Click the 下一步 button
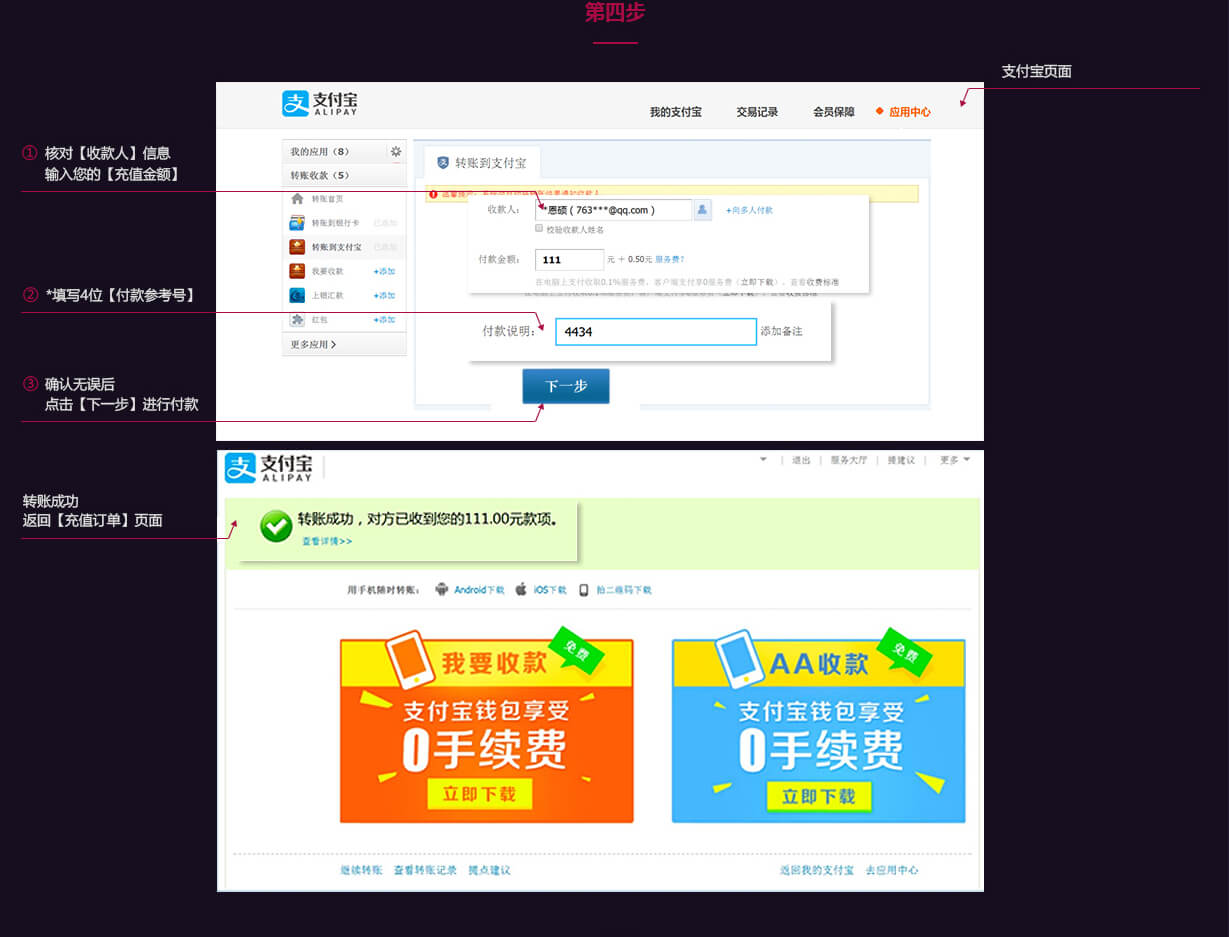 point(565,387)
